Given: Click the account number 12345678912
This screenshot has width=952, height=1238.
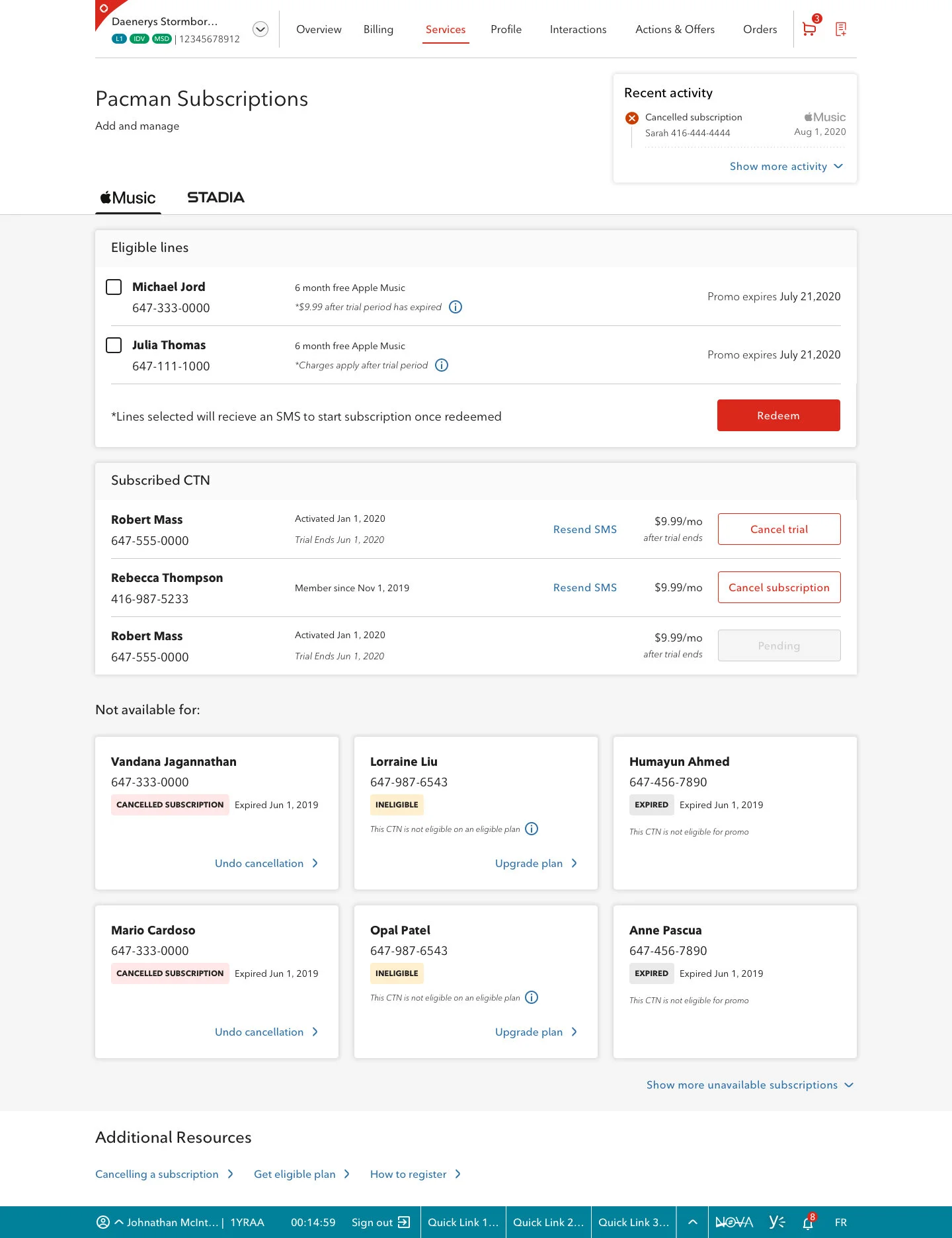Looking at the screenshot, I should click(x=210, y=39).
